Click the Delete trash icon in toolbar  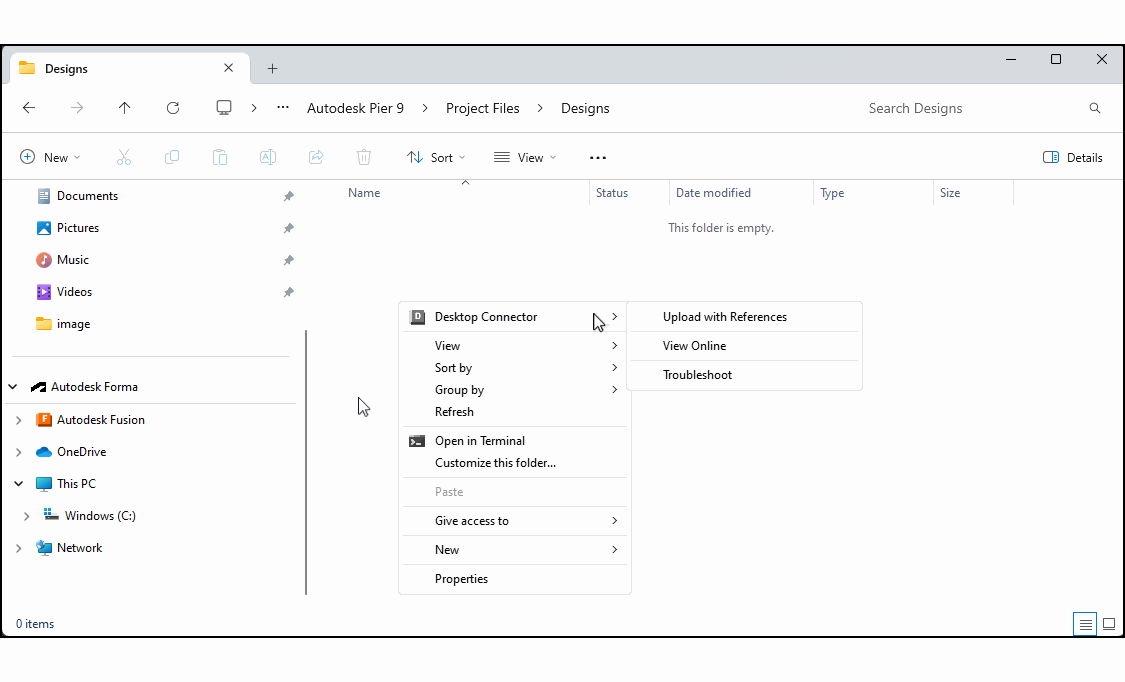[364, 158]
